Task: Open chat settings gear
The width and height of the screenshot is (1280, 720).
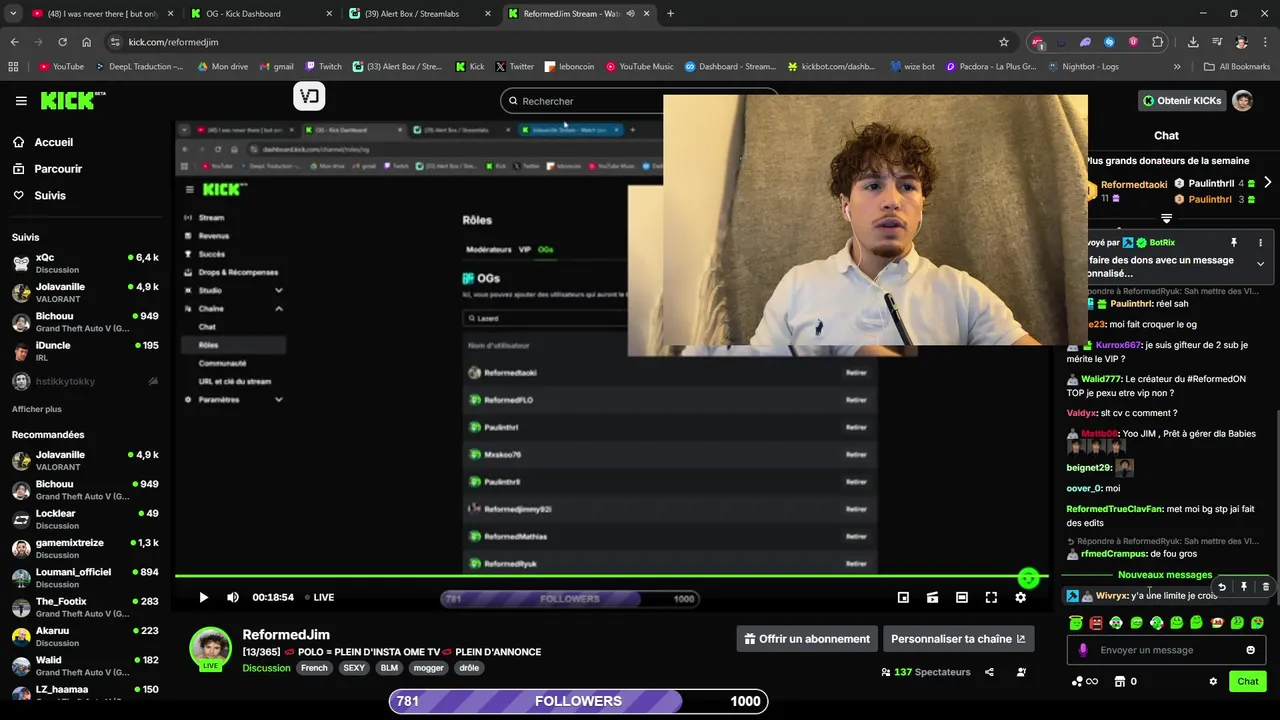Action: click(1213, 682)
